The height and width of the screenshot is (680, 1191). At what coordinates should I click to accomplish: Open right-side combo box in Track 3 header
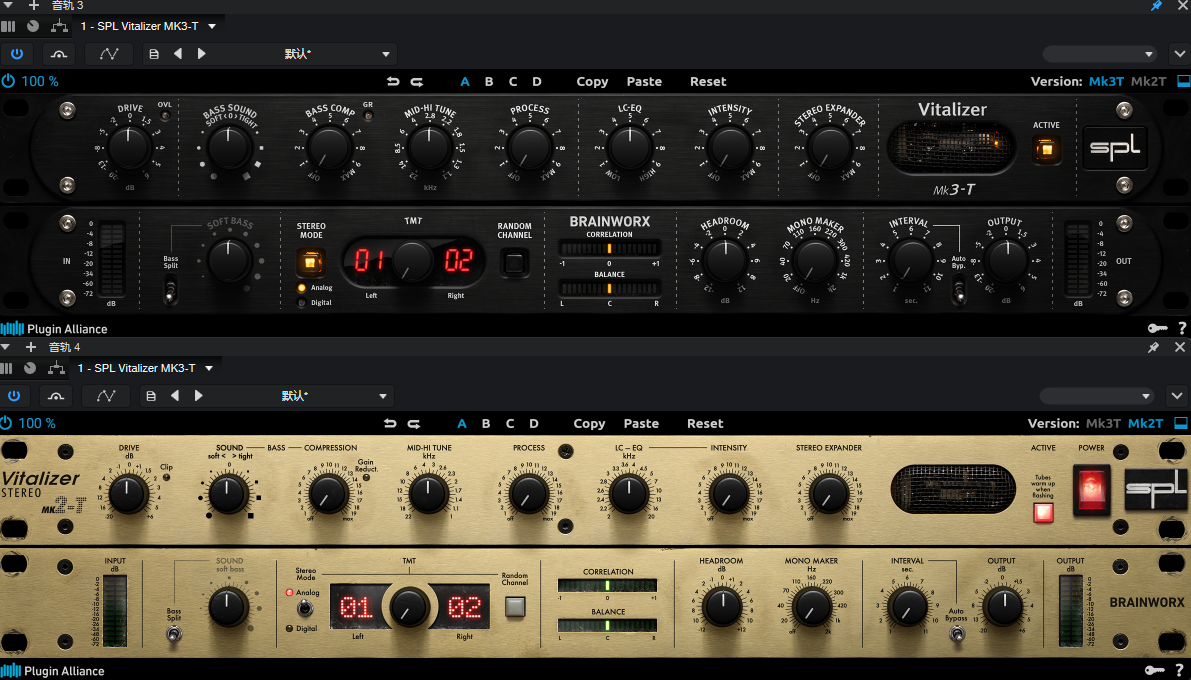pyautogui.click(x=1100, y=54)
